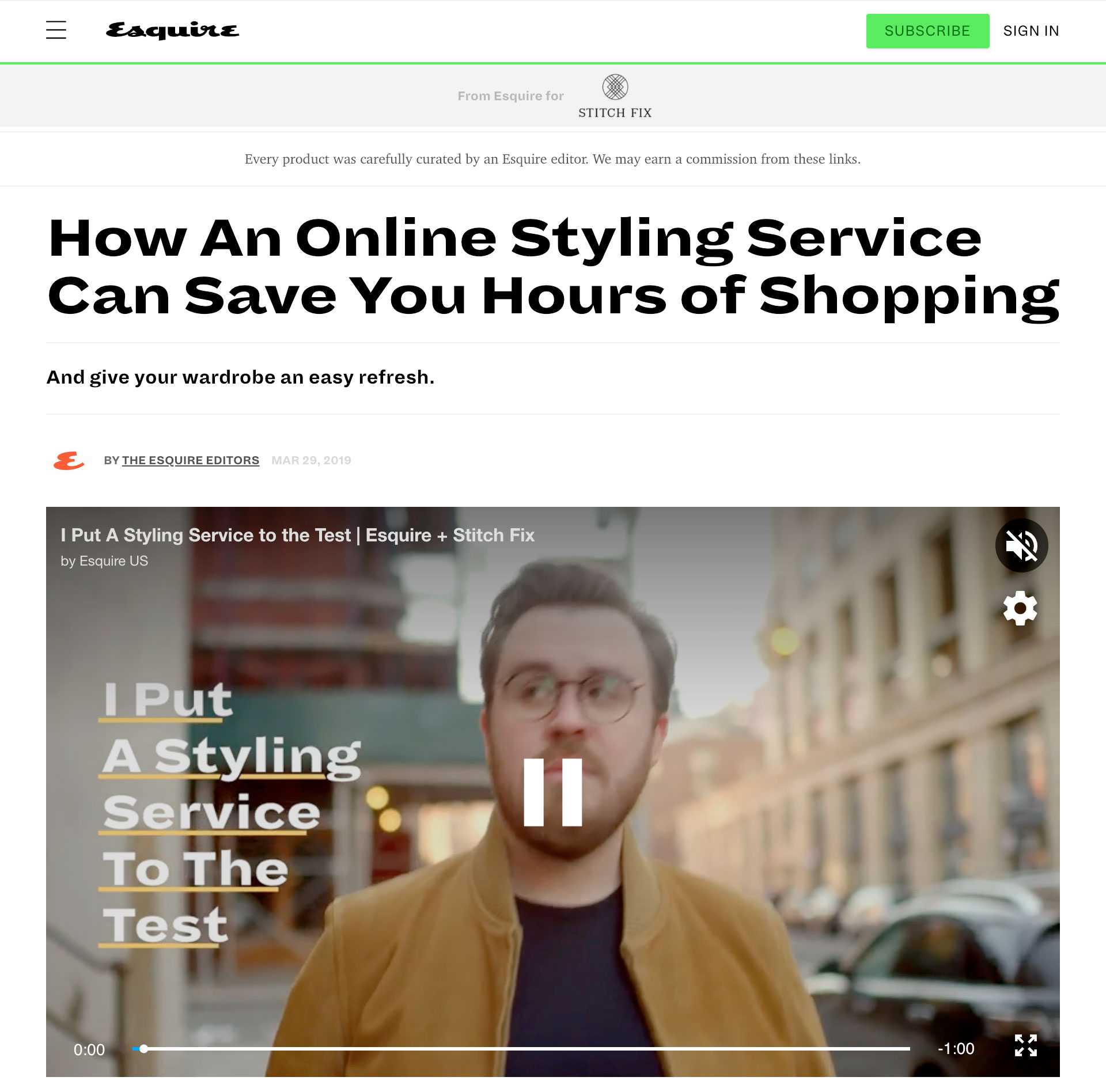Viewport: 1106px width, 1092px height.
Task: Click the MAR 29, 2019 publish date
Action: (x=311, y=460)
